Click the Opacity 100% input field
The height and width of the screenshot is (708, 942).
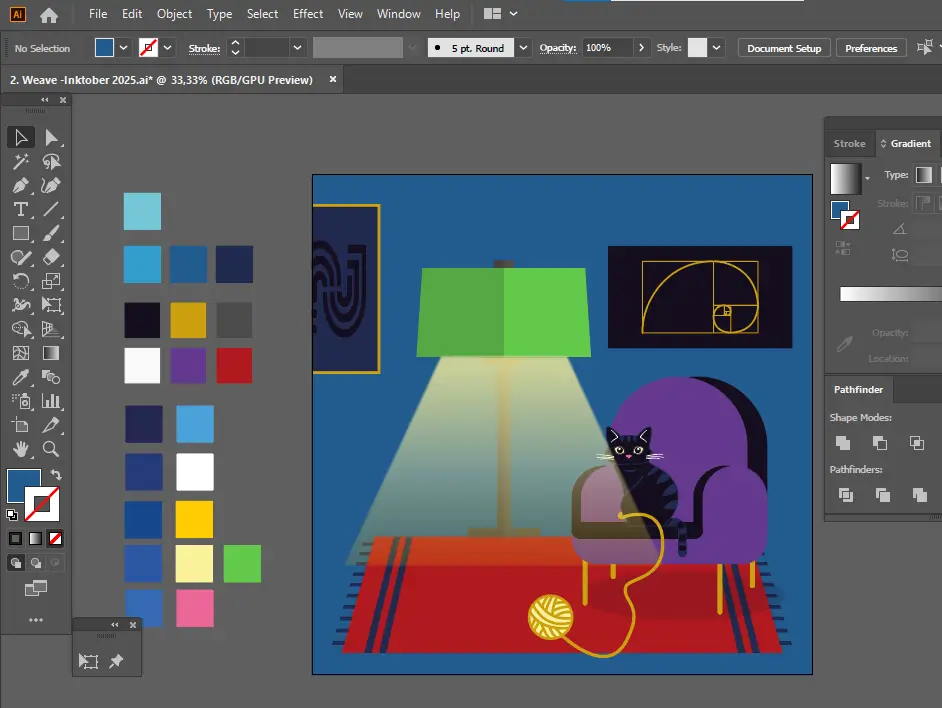pos(607,47)
